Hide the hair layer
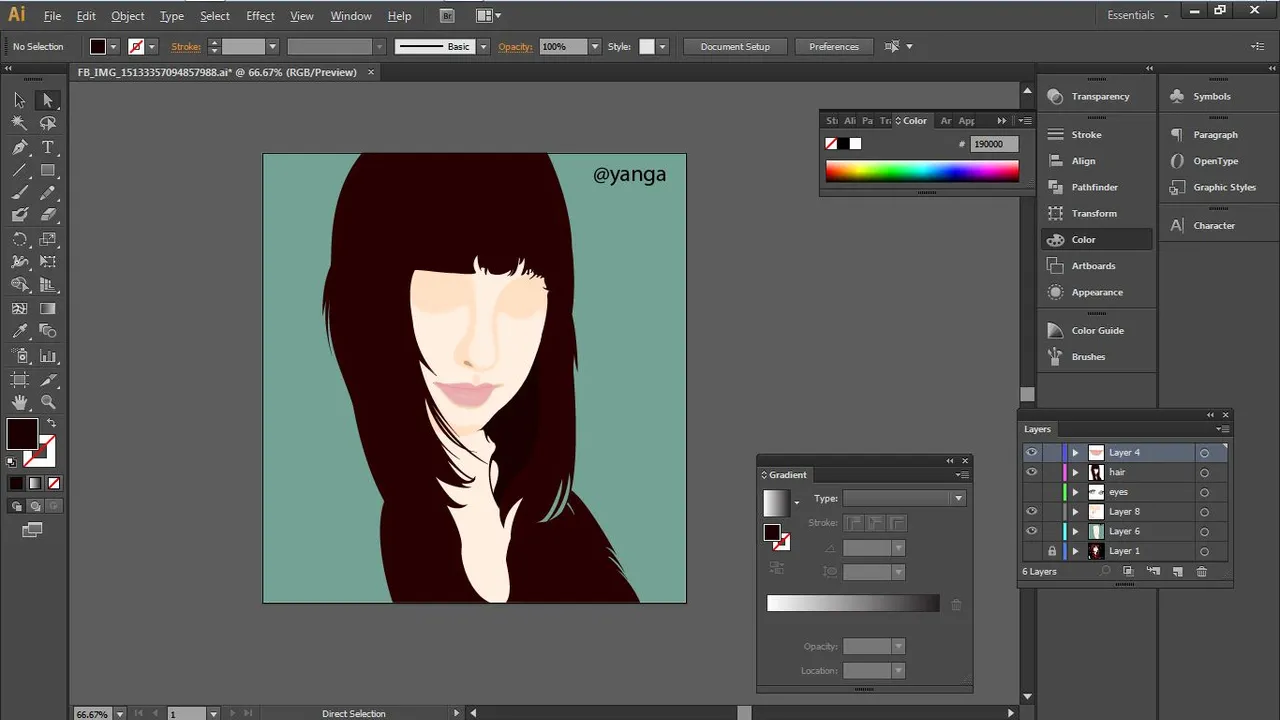The height and width of the screenshot is (720, 1280). tap(1032, 472)
